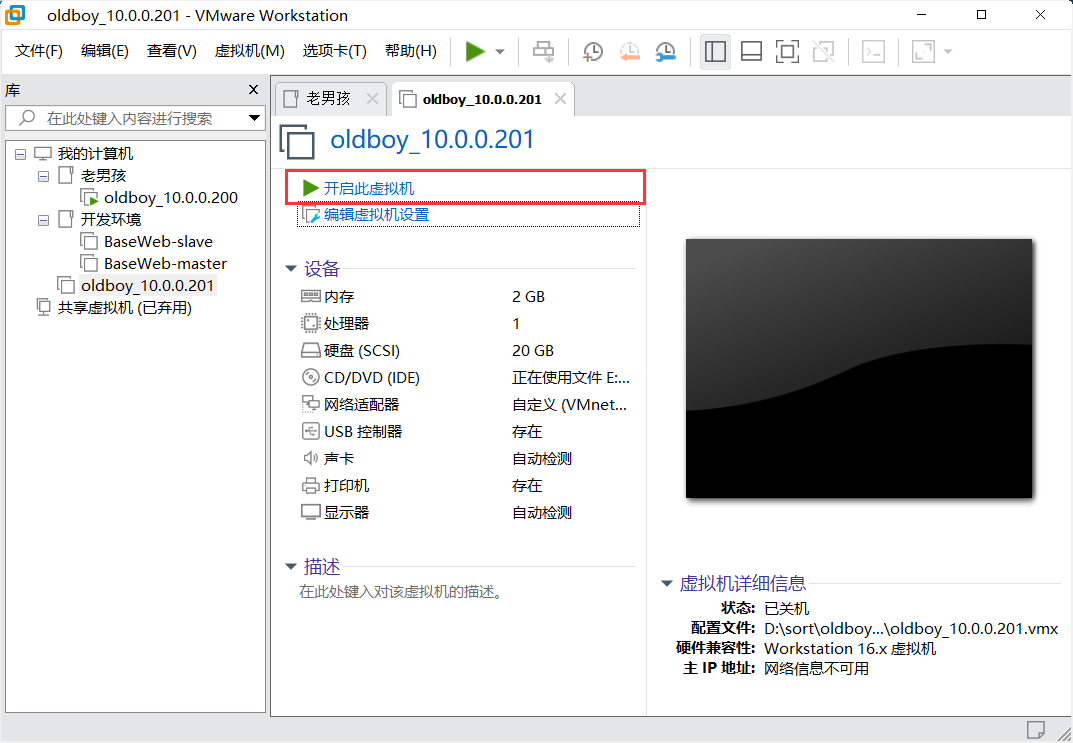
Task: Open the 编辑(E) menu
Action: [x=105, y=51]
